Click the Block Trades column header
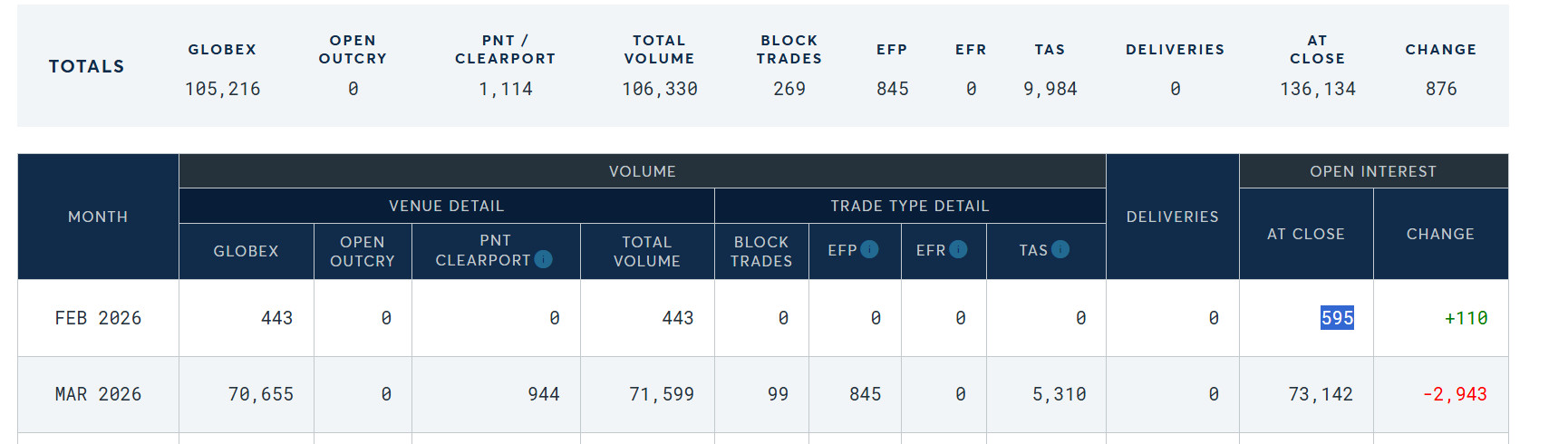Viewport: 1568px width, 444px height. click(760, 251)
